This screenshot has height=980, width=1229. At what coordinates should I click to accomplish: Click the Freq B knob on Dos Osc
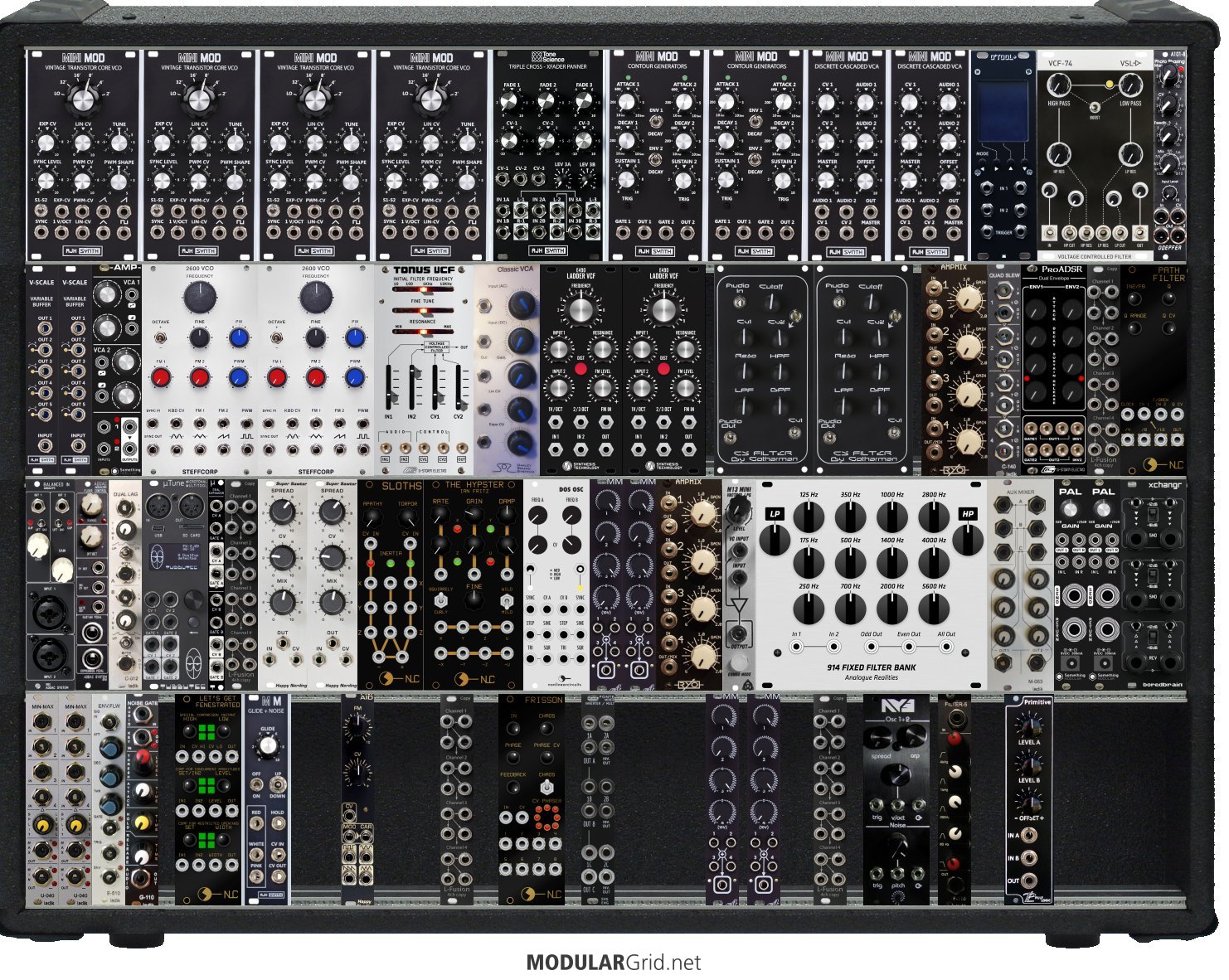click(x=572, y=517)
